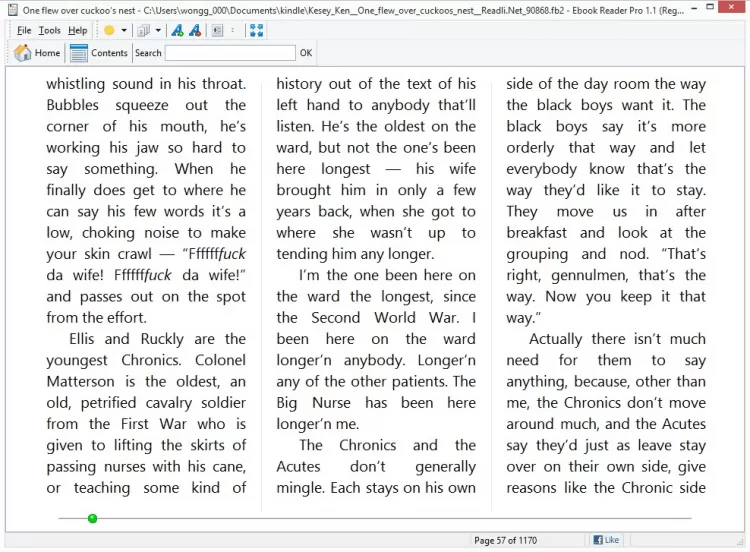Click the house icon next to Home
The width and height of the screenshot is (750, 552).
coord(22,53)
